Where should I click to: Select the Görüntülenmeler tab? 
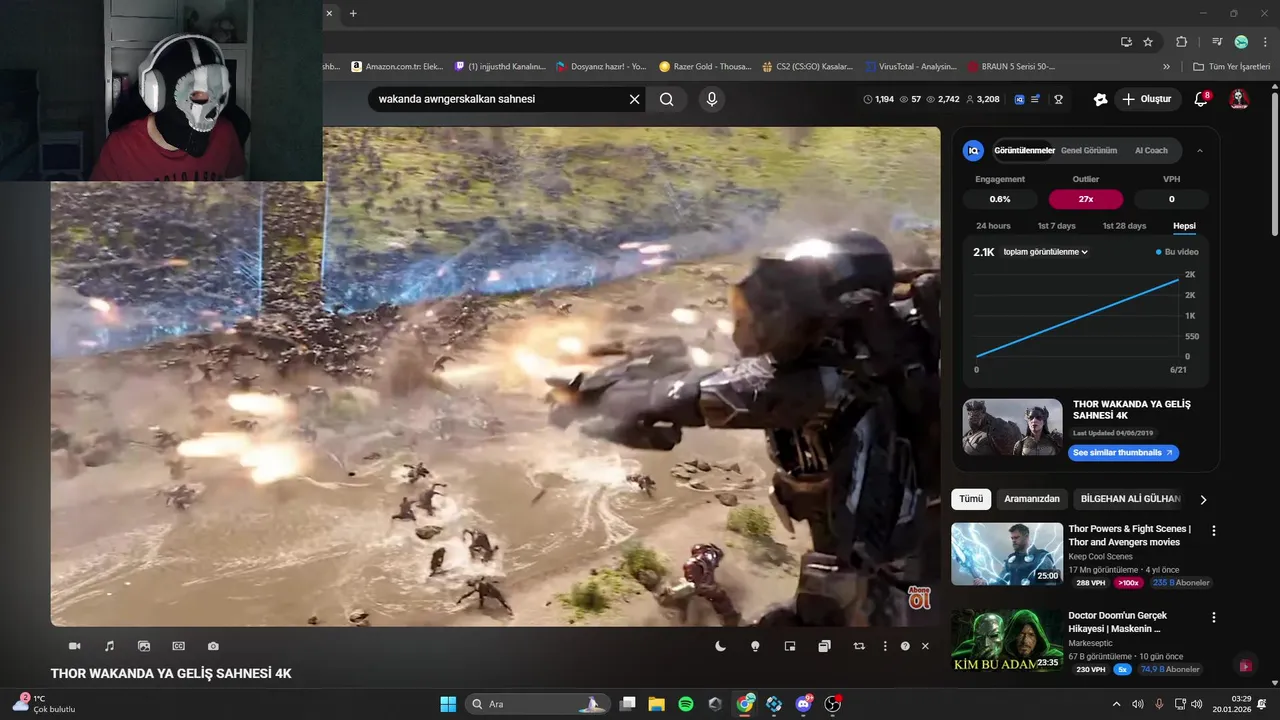click(x=1024, y=151)
